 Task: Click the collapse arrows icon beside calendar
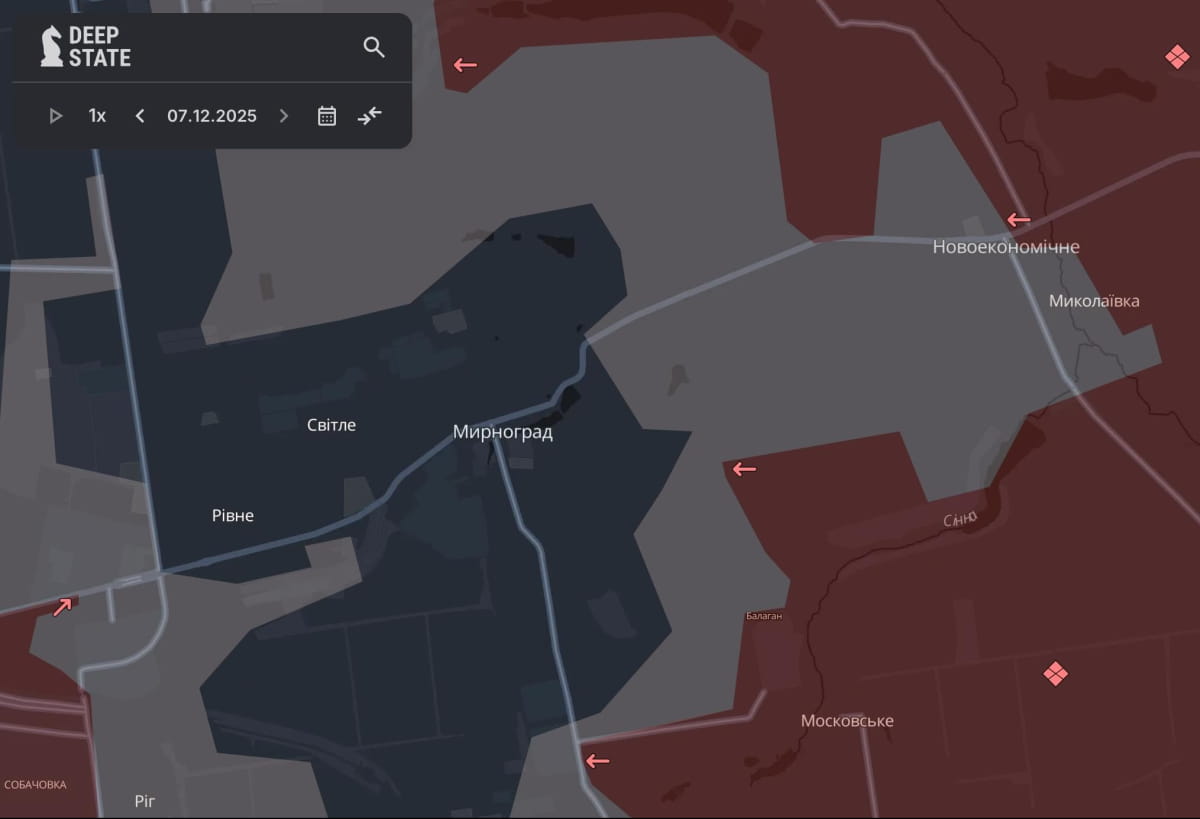[370, 116]
